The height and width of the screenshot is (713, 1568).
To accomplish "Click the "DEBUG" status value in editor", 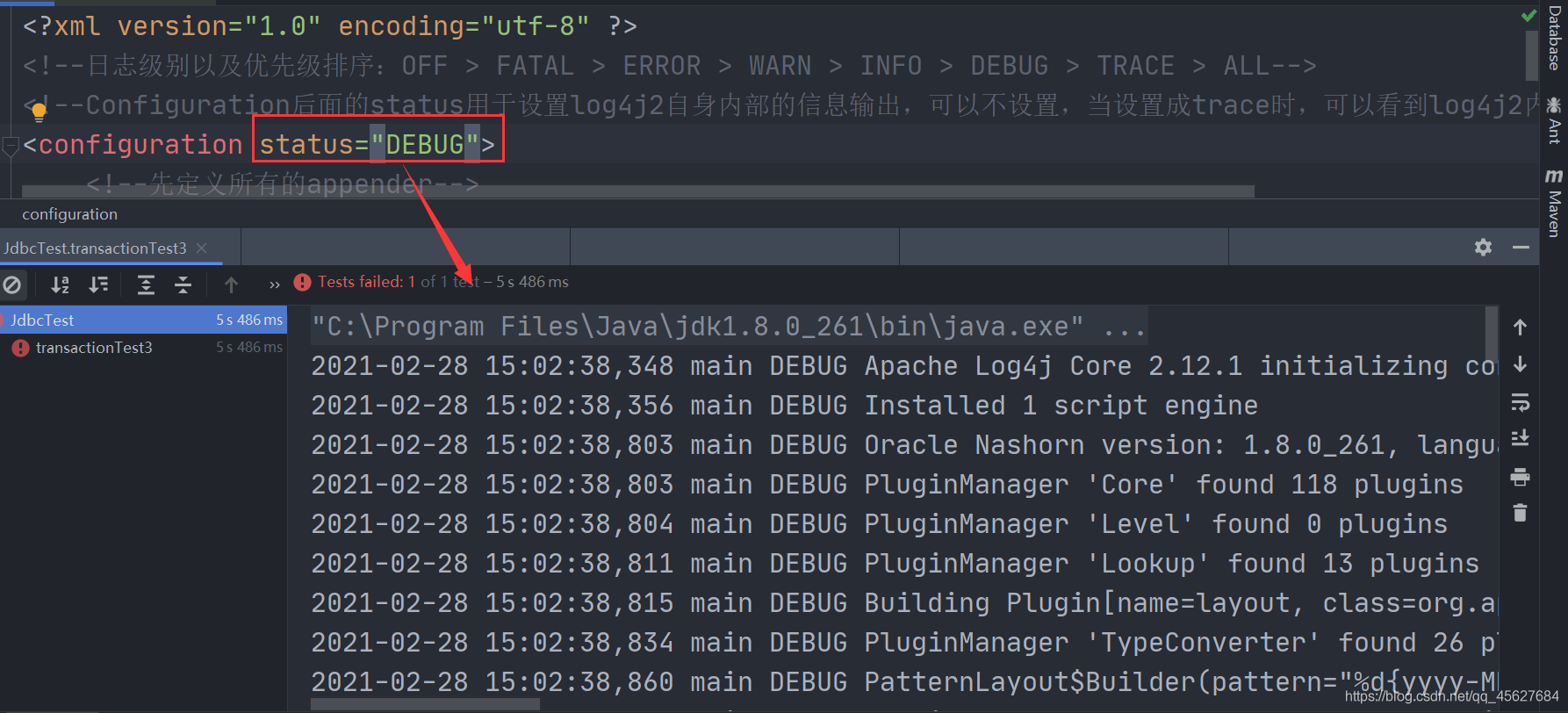I will tap(425, 144).
